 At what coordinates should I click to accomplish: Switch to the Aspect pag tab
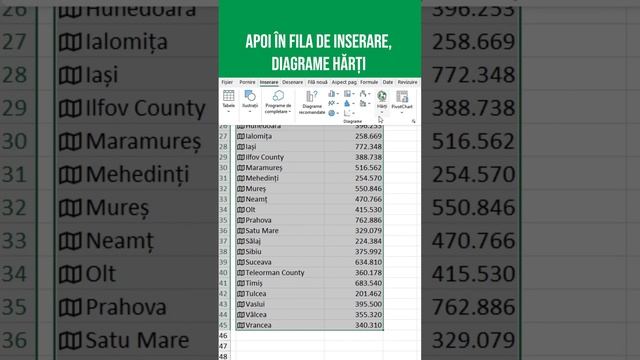point(344,82)
